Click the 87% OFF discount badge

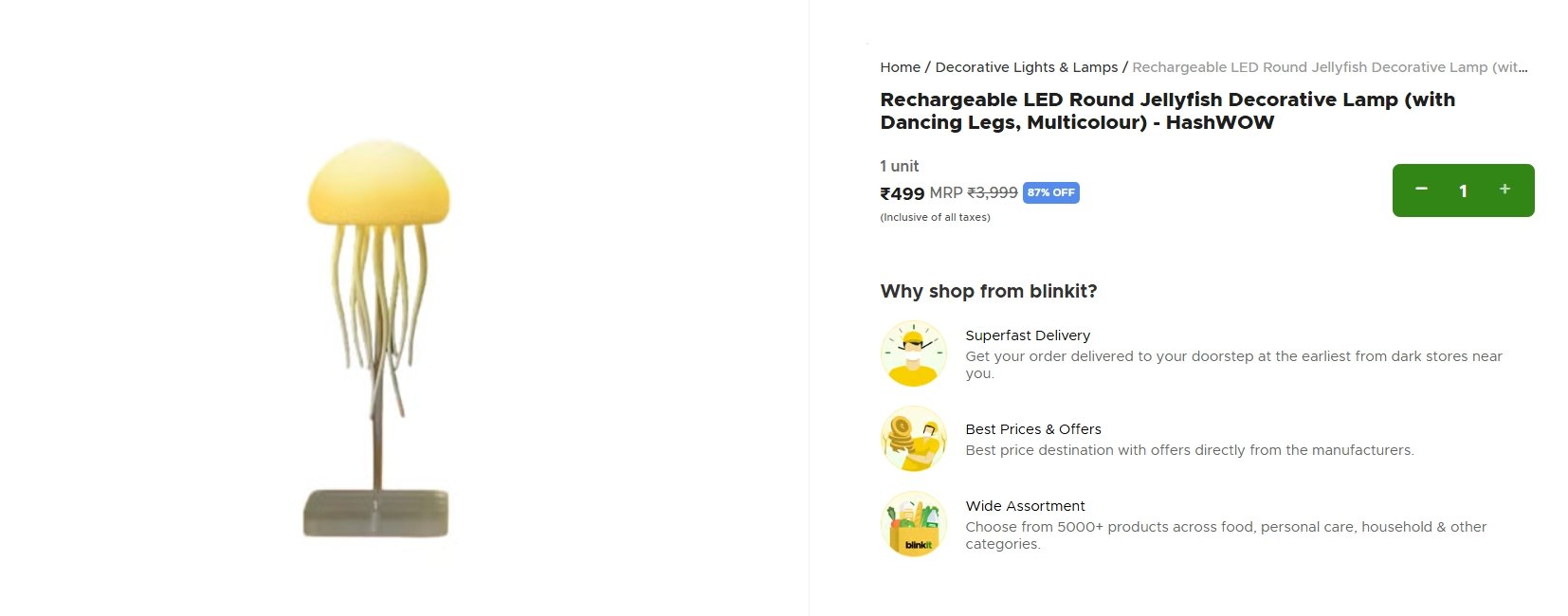pos(1050,192)
